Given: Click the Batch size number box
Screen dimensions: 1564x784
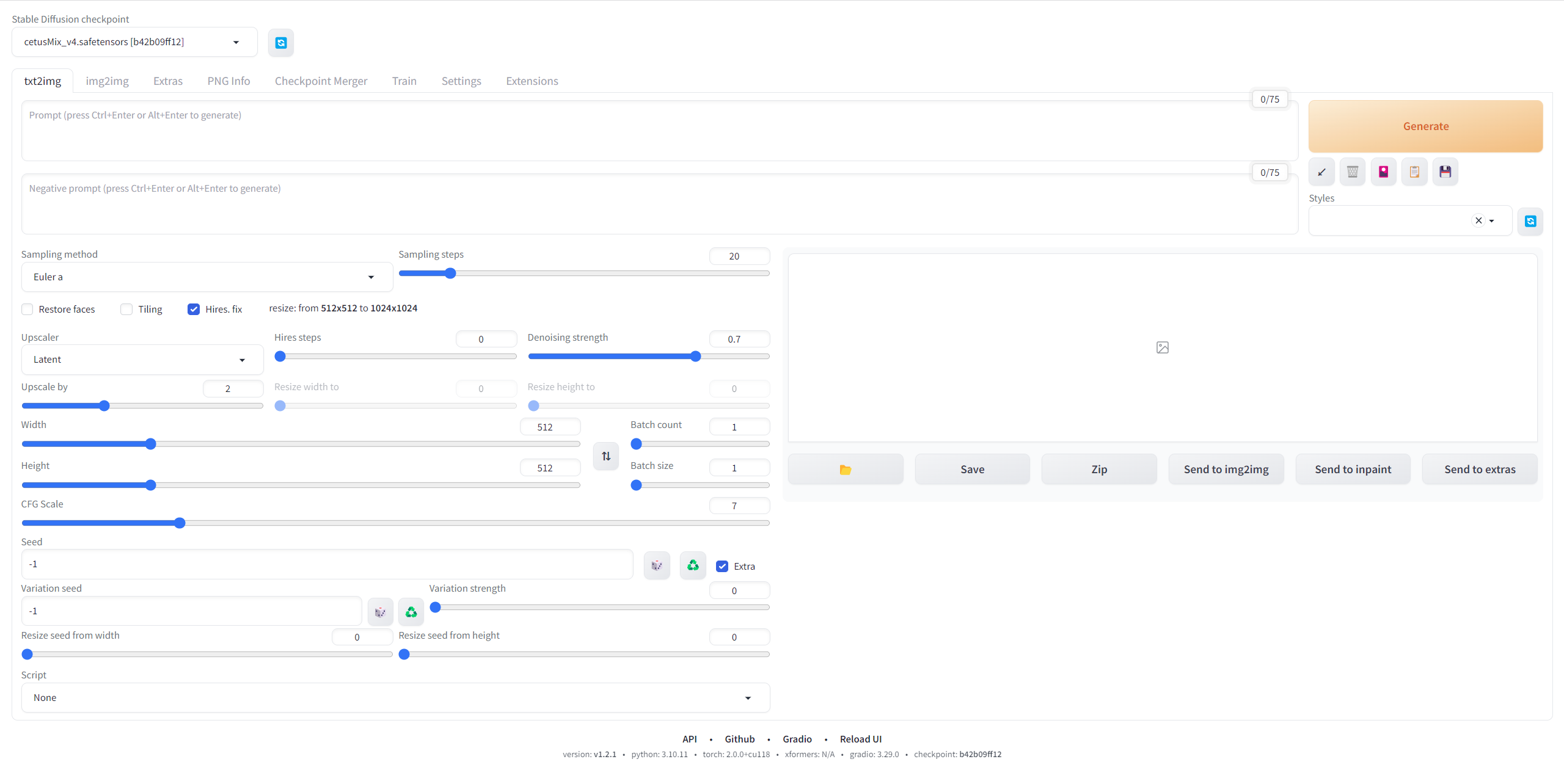Looking at the screenshot, I should (x=739, y=468).
